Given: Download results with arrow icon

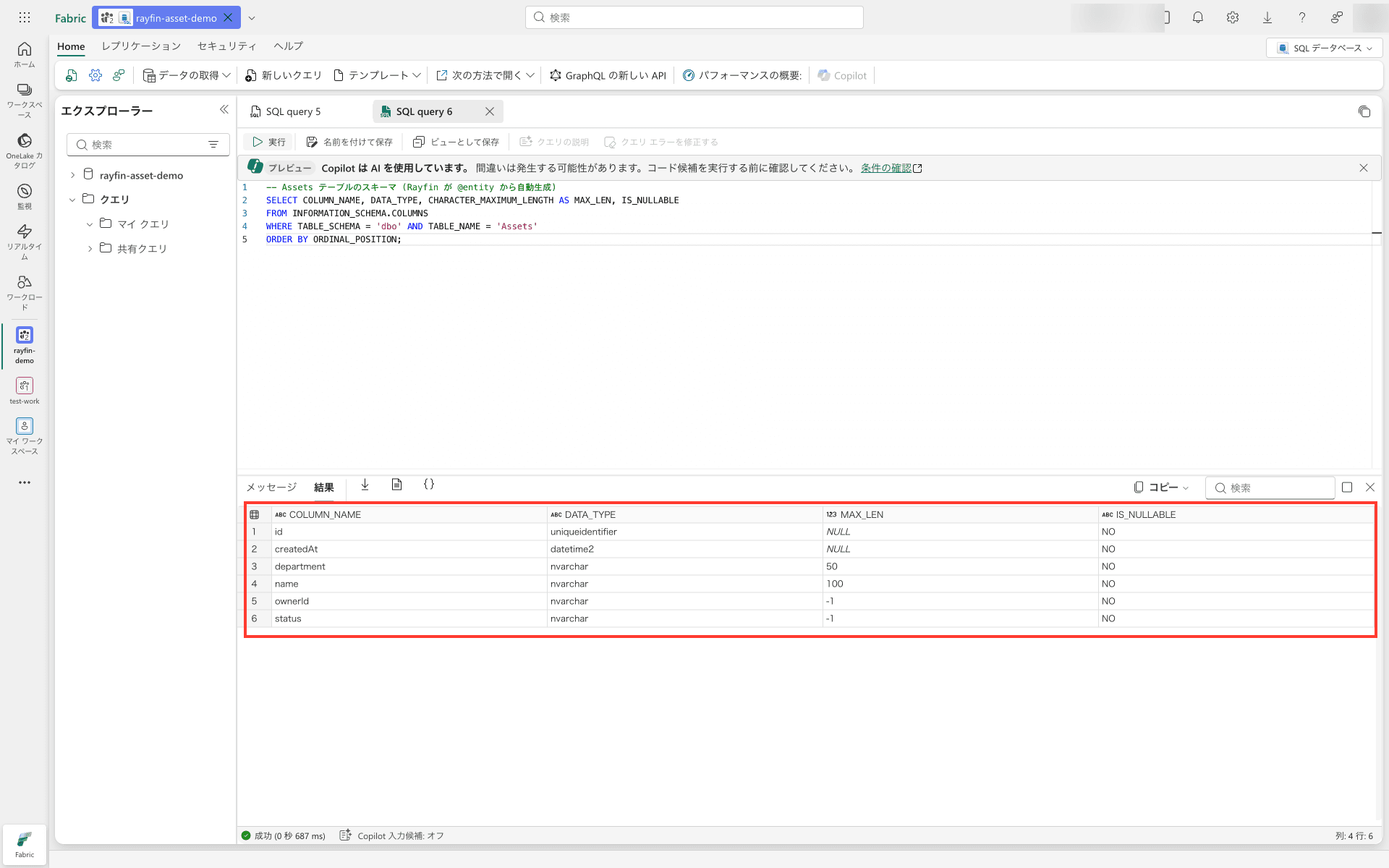Looking at the screenshot, I should [x=365, y=485].
